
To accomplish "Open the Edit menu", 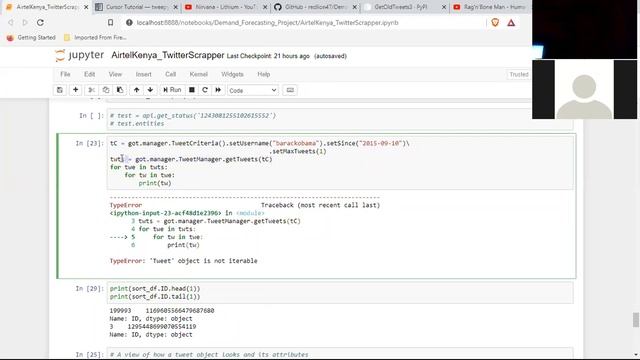I will (89, 74).
